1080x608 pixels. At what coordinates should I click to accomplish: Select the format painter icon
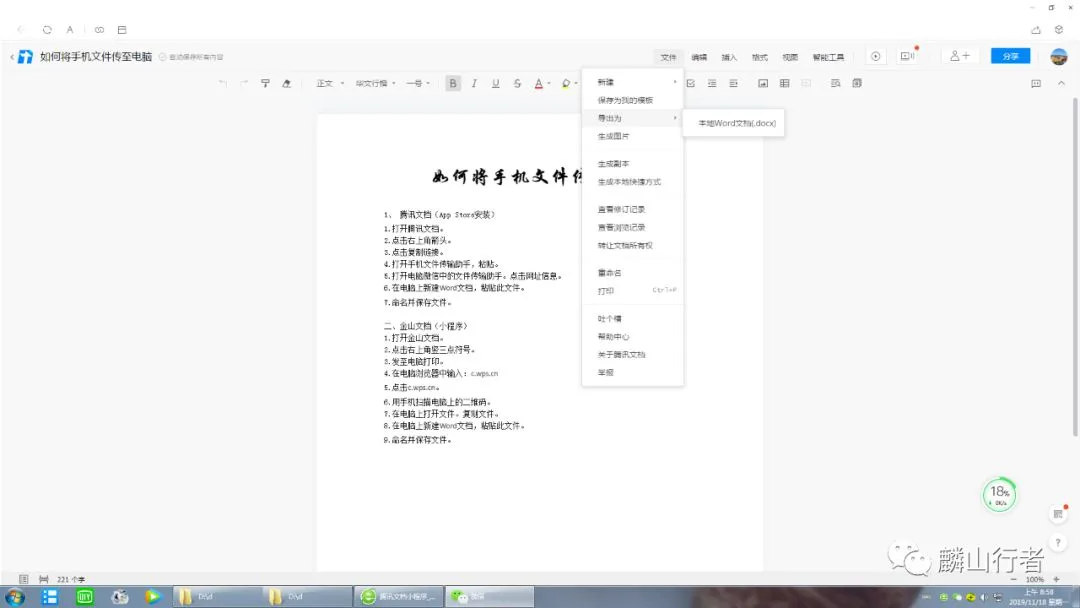[x=265, y=83]
